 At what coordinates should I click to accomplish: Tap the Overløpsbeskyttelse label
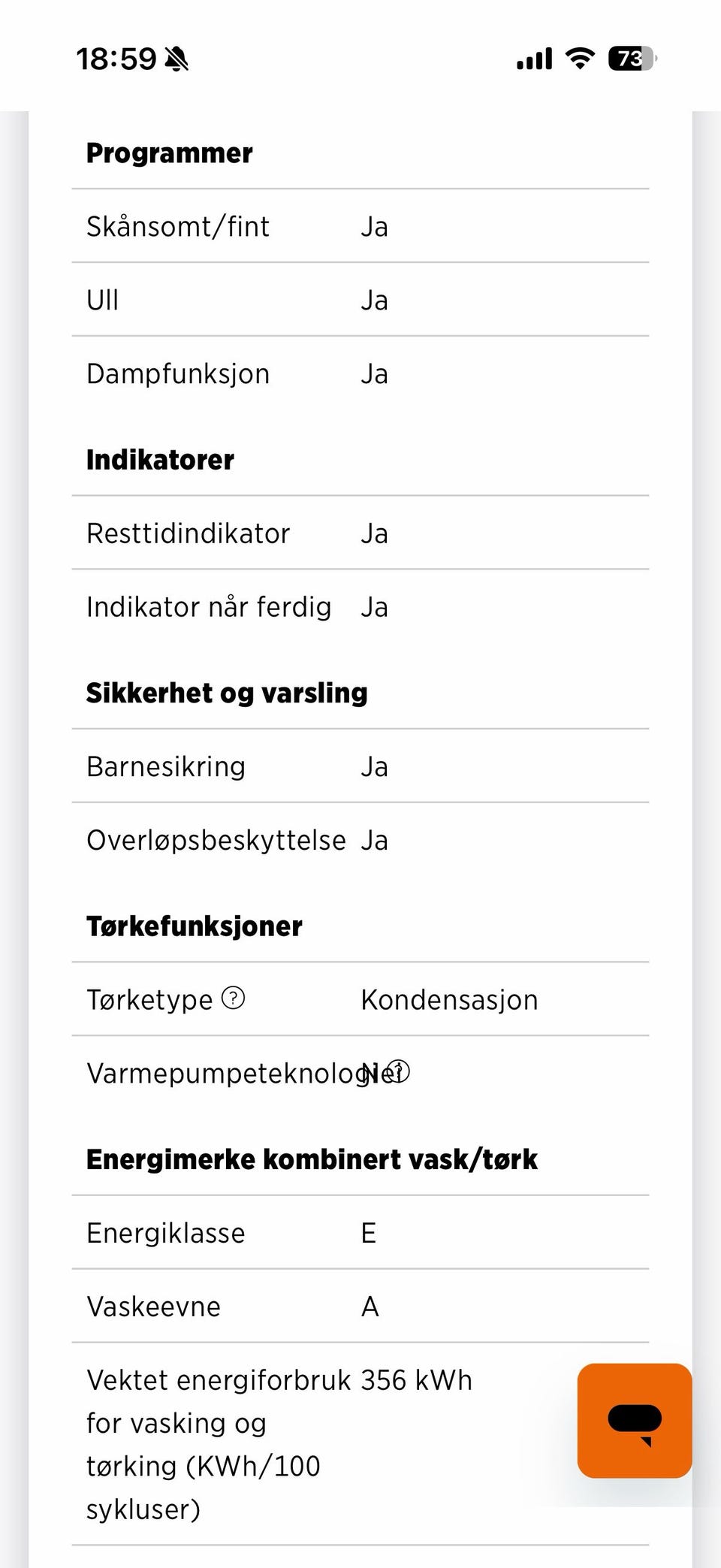pyautogui.click(x=216, y=840)
